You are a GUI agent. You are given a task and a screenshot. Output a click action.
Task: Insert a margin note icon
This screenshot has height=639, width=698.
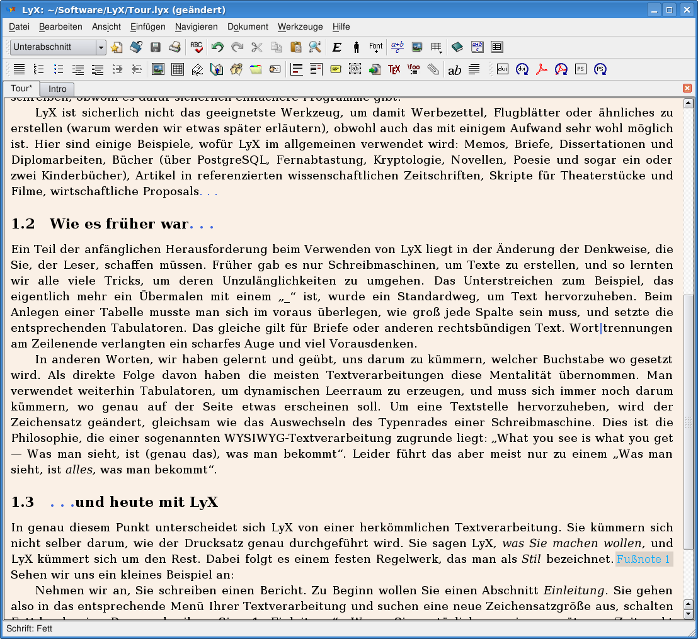point(316,69)
